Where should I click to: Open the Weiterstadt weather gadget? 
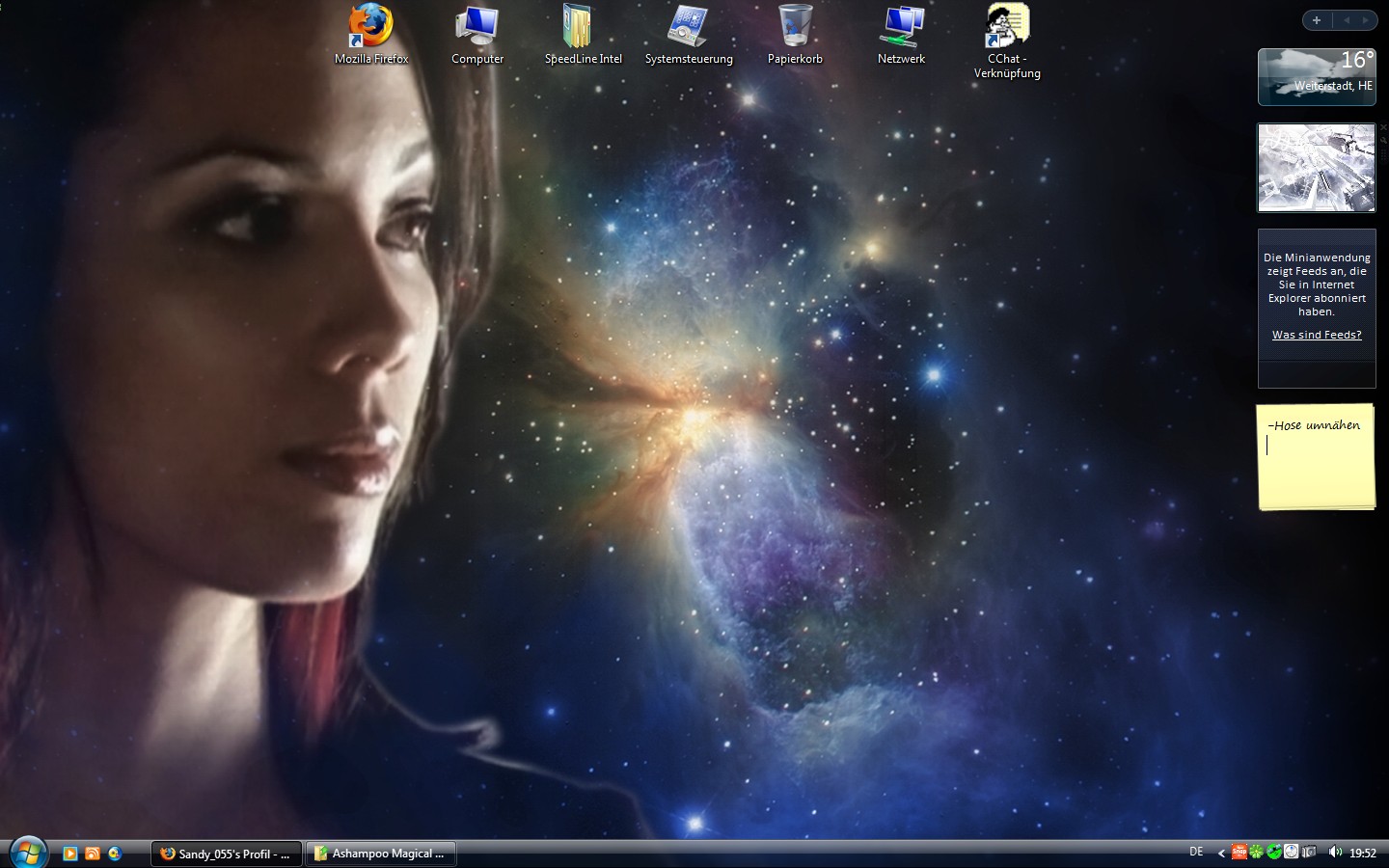(x=1317, y=76)
